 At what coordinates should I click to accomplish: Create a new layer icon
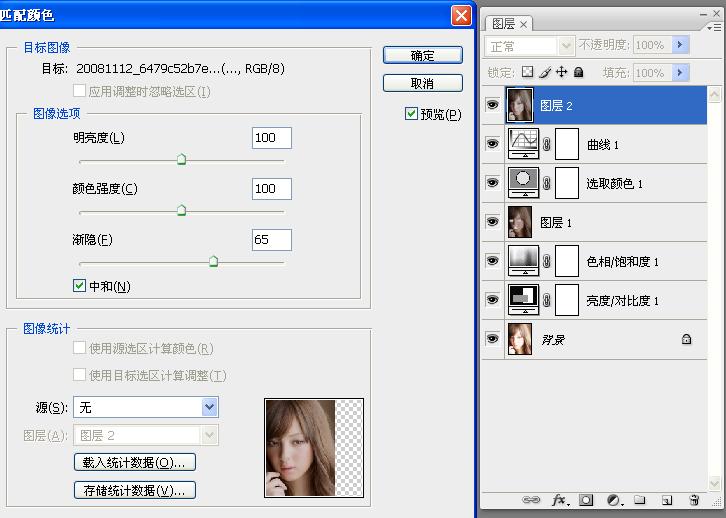667,500
